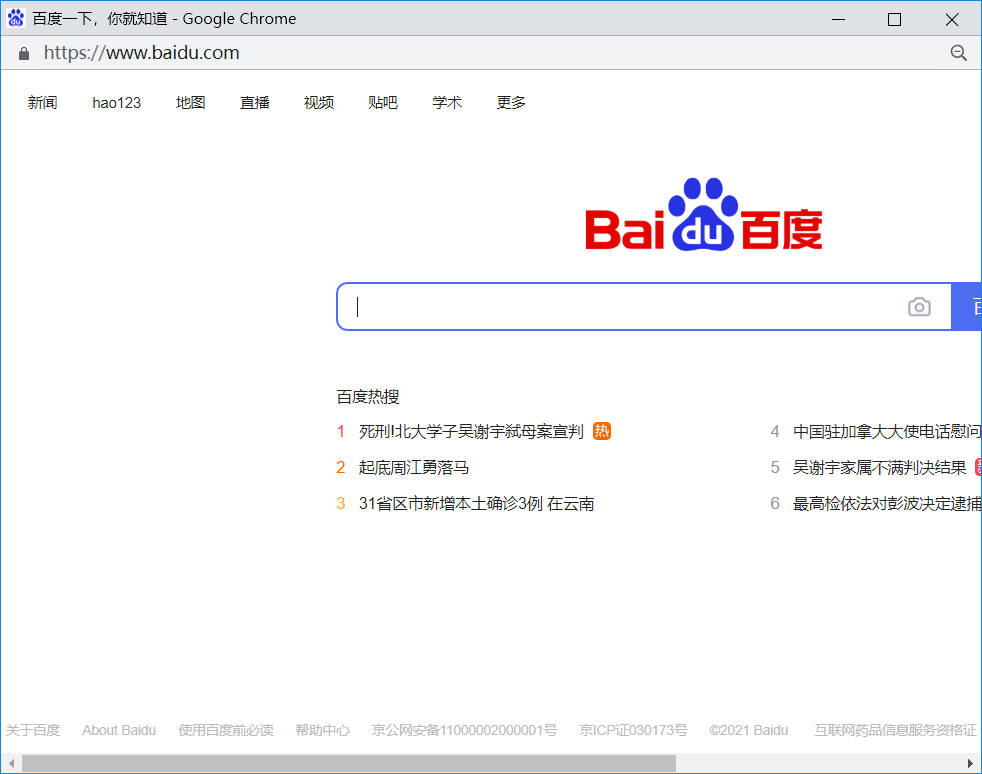Open hot search 吴谢宇家属不满判决结果
Screen dimensions: 982x774
coord(879,468)
